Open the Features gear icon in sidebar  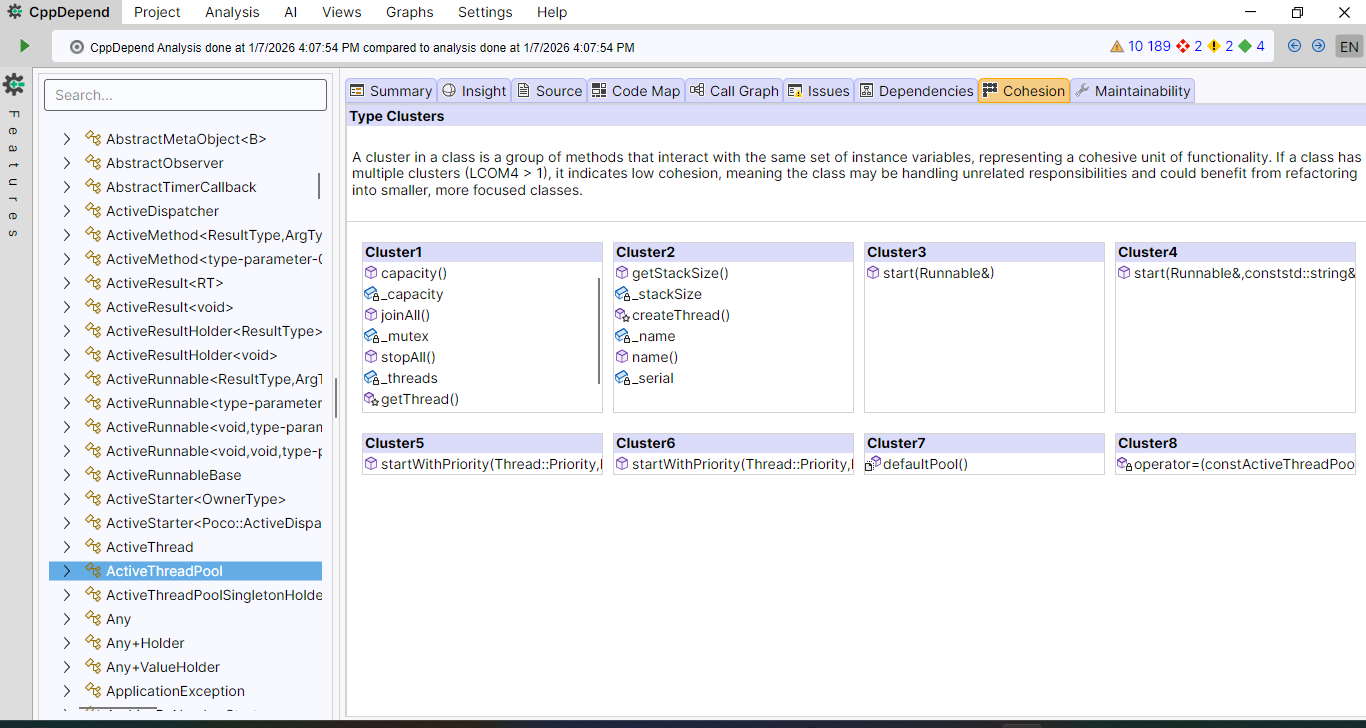pos(14,84)
